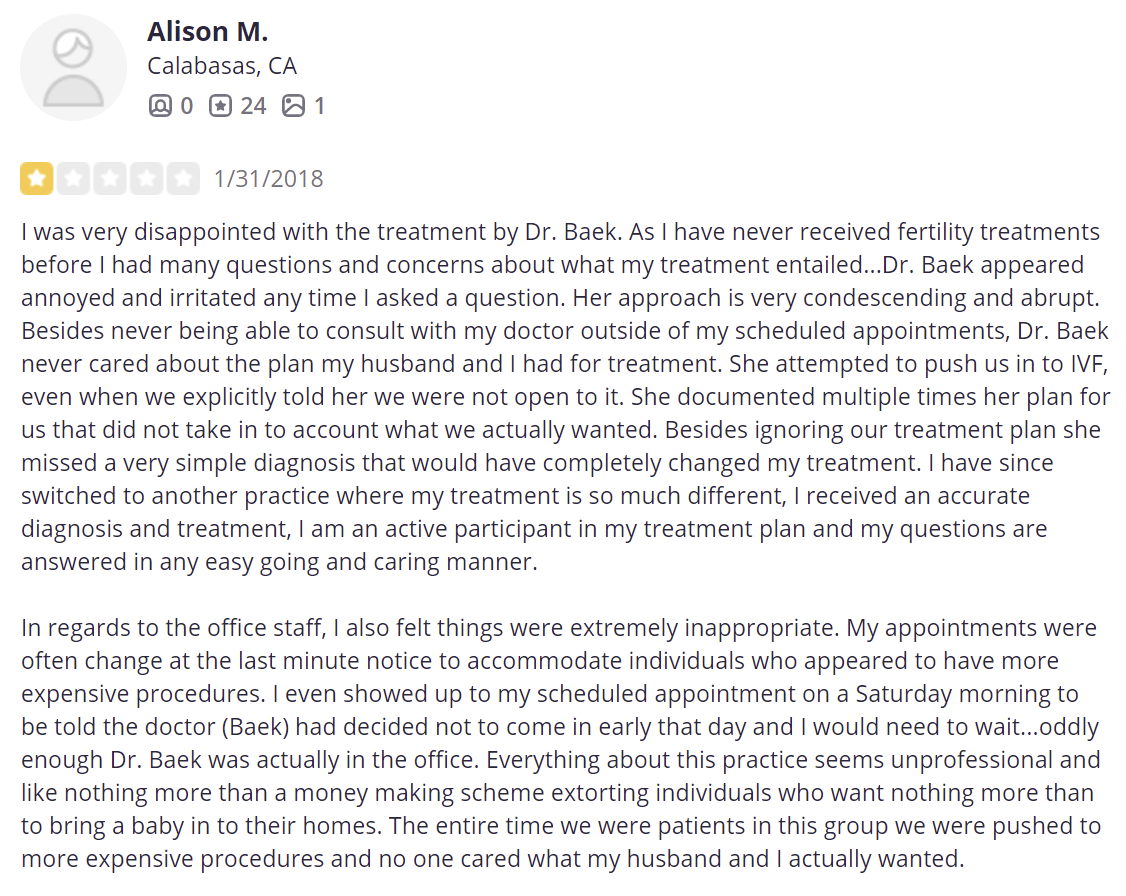Click the third gray rating star
Viewport: 1126px width, 896px height.
click(110, 179)
